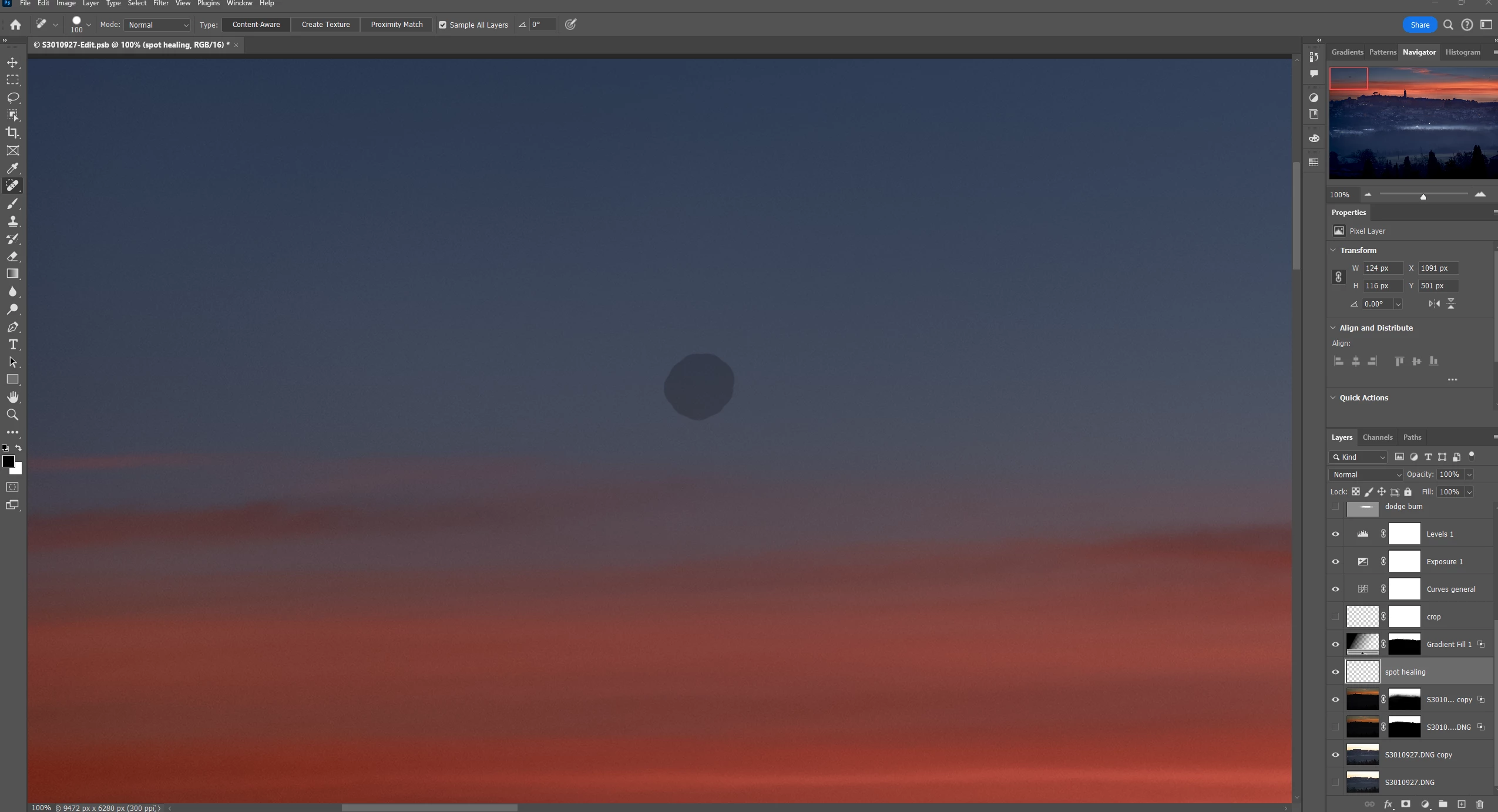Select the Horizontal Type tool

[12, 345]
